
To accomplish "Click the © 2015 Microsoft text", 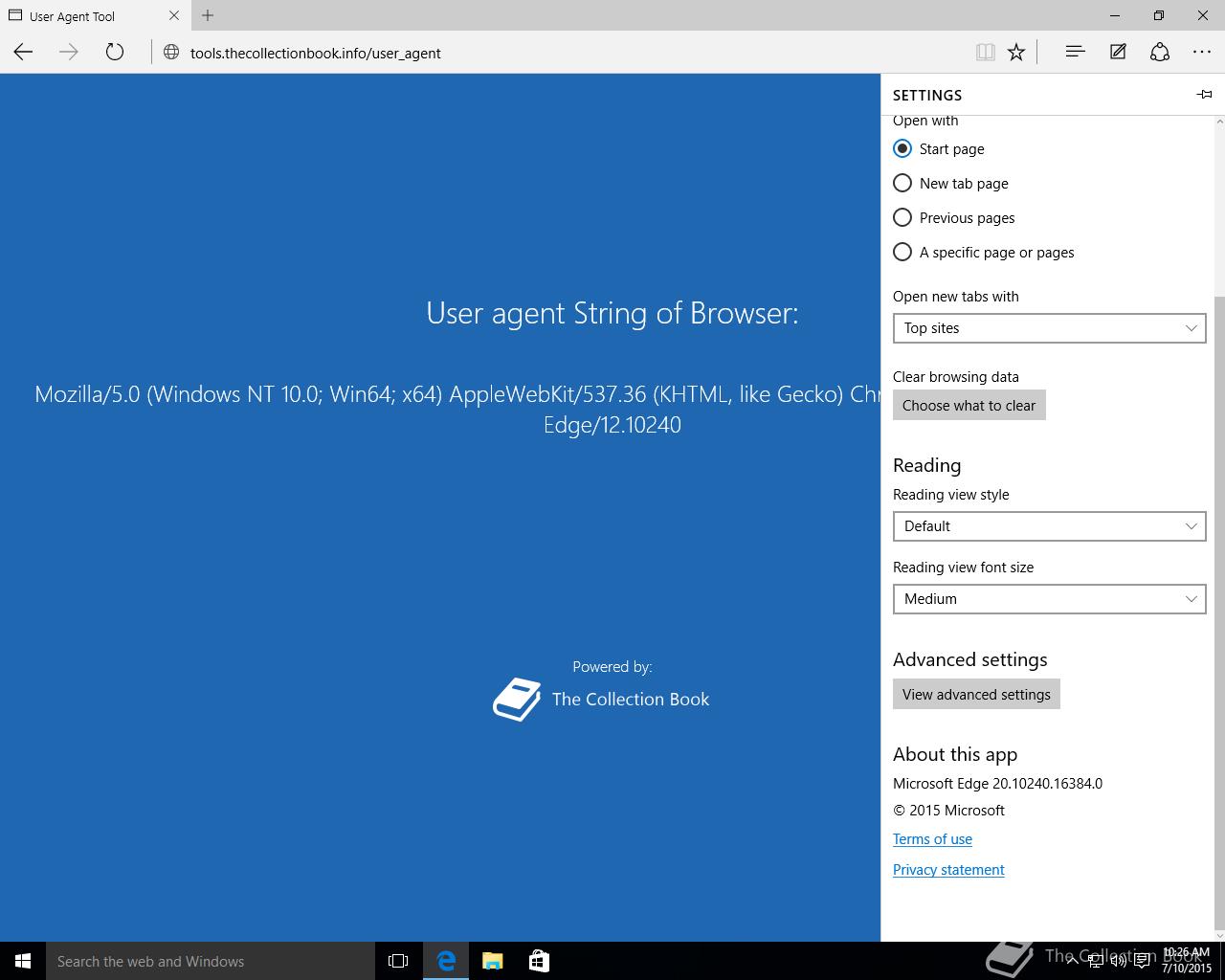I will [x=948, y=811].
